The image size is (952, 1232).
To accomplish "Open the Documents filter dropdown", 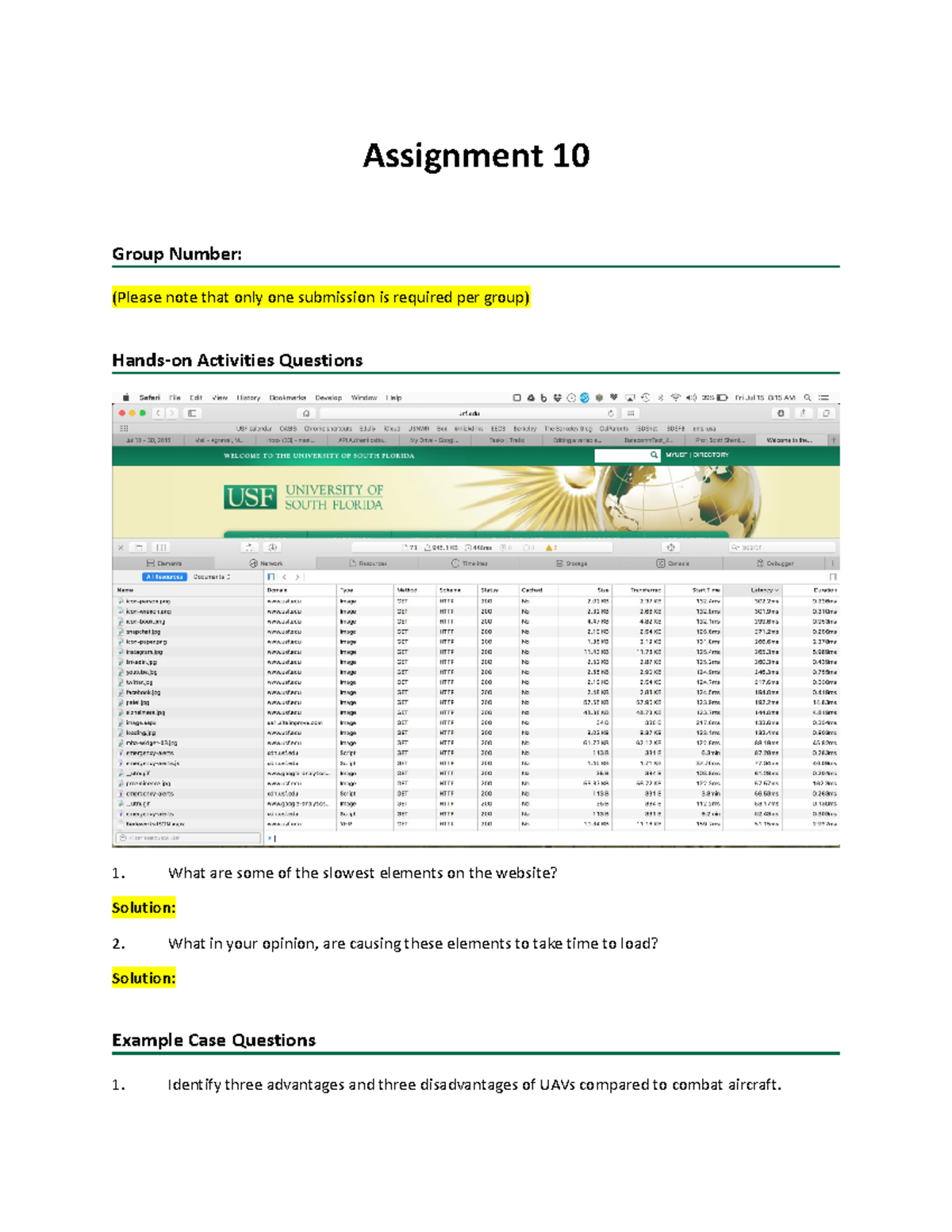I will pos(212,577).
